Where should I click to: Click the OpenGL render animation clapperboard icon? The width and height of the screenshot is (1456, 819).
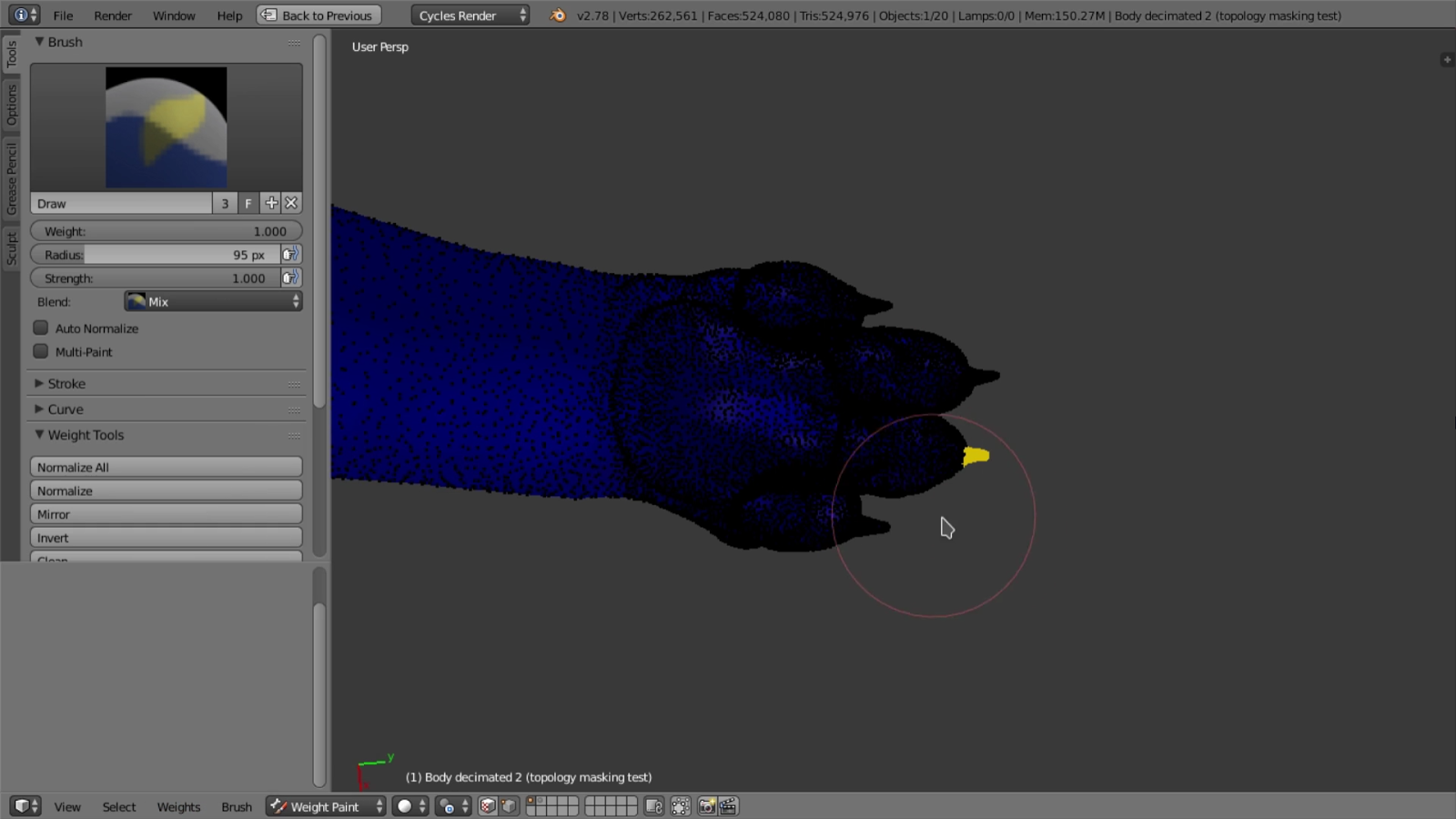(x=728, y=806)
